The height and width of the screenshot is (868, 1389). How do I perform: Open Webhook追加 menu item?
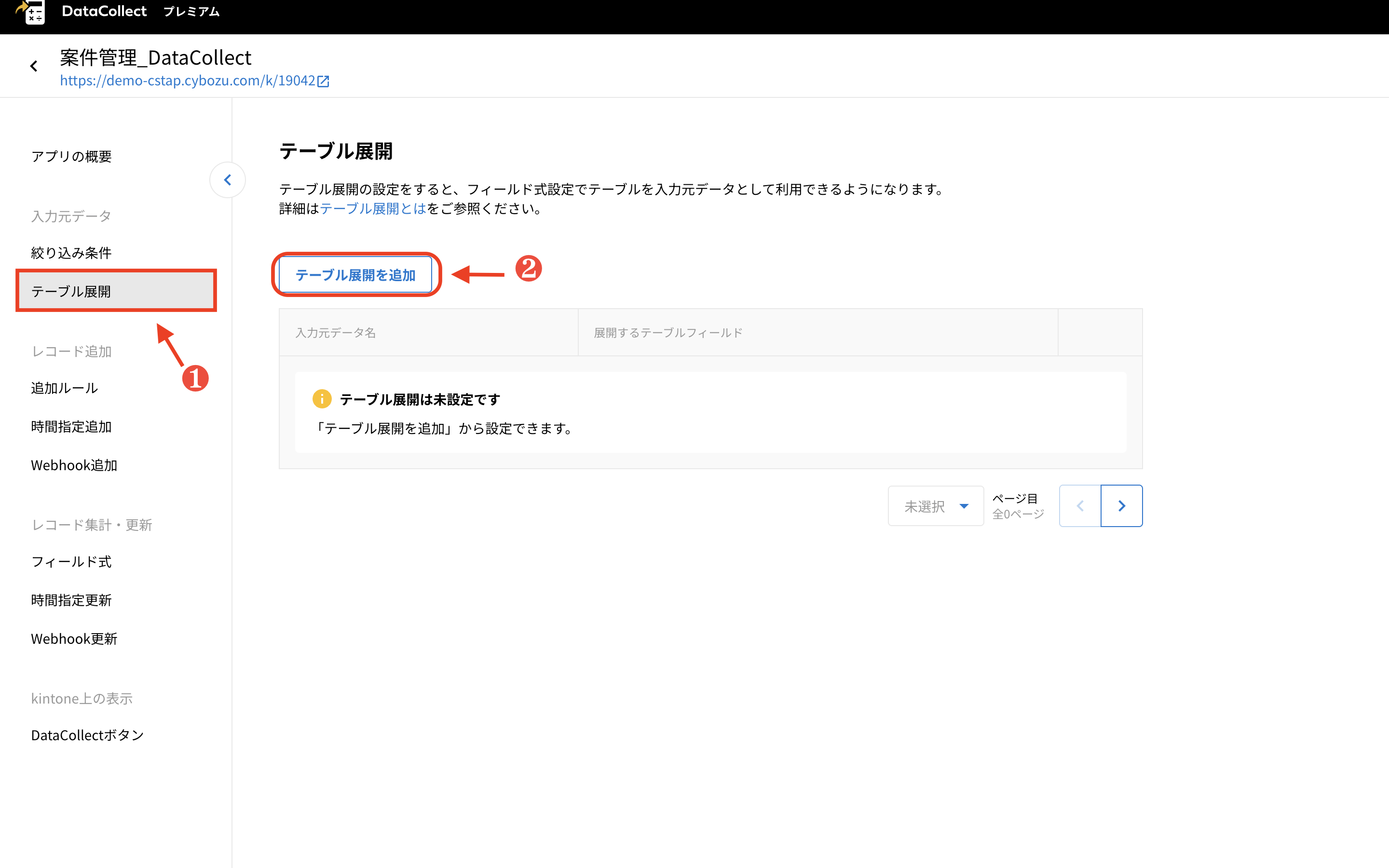(74, 465)
